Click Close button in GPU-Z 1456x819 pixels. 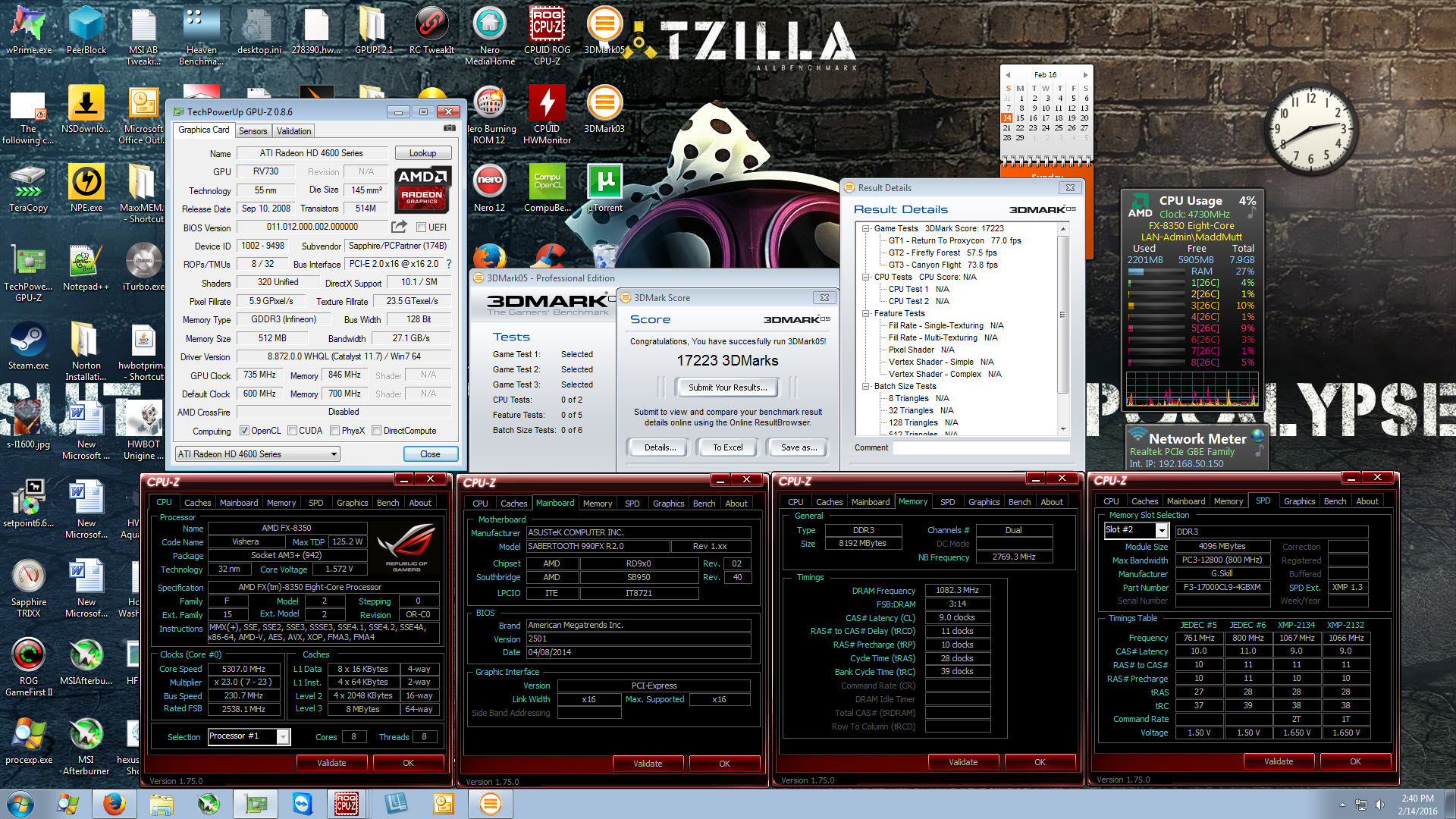coord(430,454)
